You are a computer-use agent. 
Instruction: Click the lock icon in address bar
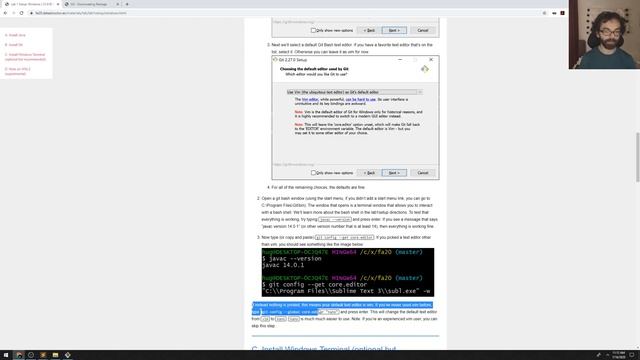pyautogui.click(x=31, y=13)
